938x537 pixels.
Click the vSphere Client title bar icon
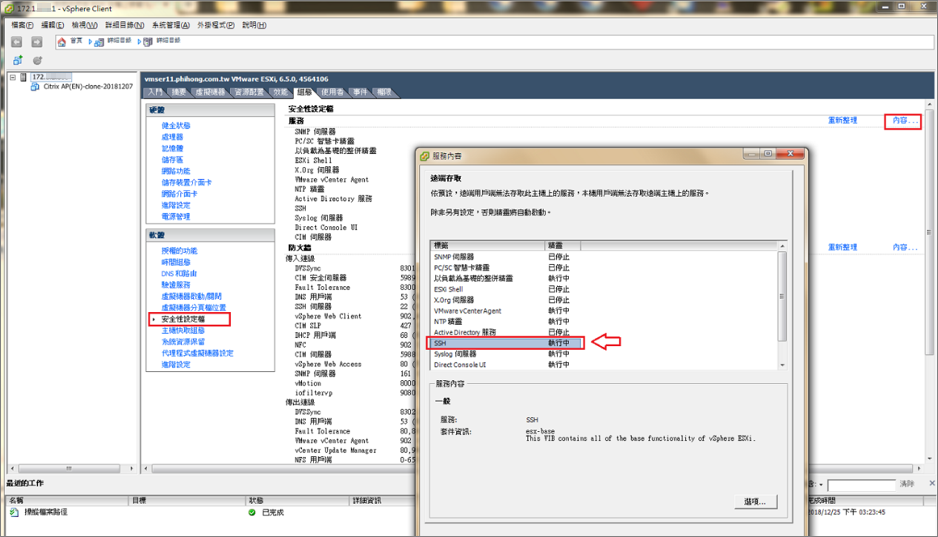click(8, 8)
